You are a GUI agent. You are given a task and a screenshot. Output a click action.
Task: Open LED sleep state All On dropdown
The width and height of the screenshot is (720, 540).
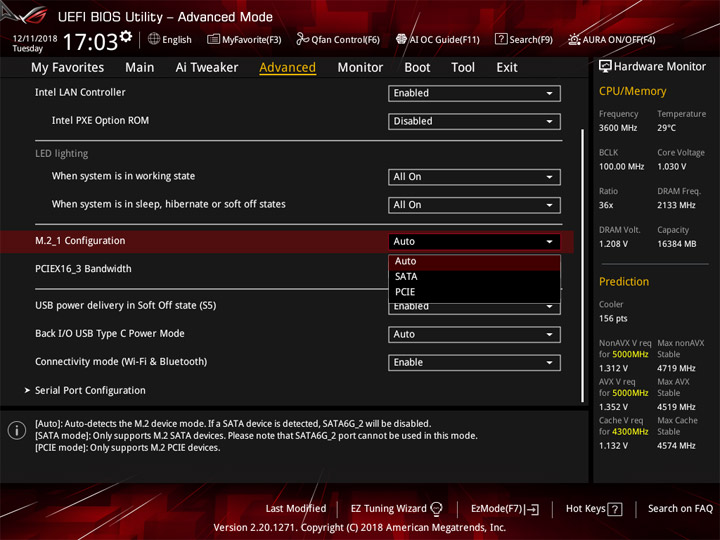pos(474,205)
